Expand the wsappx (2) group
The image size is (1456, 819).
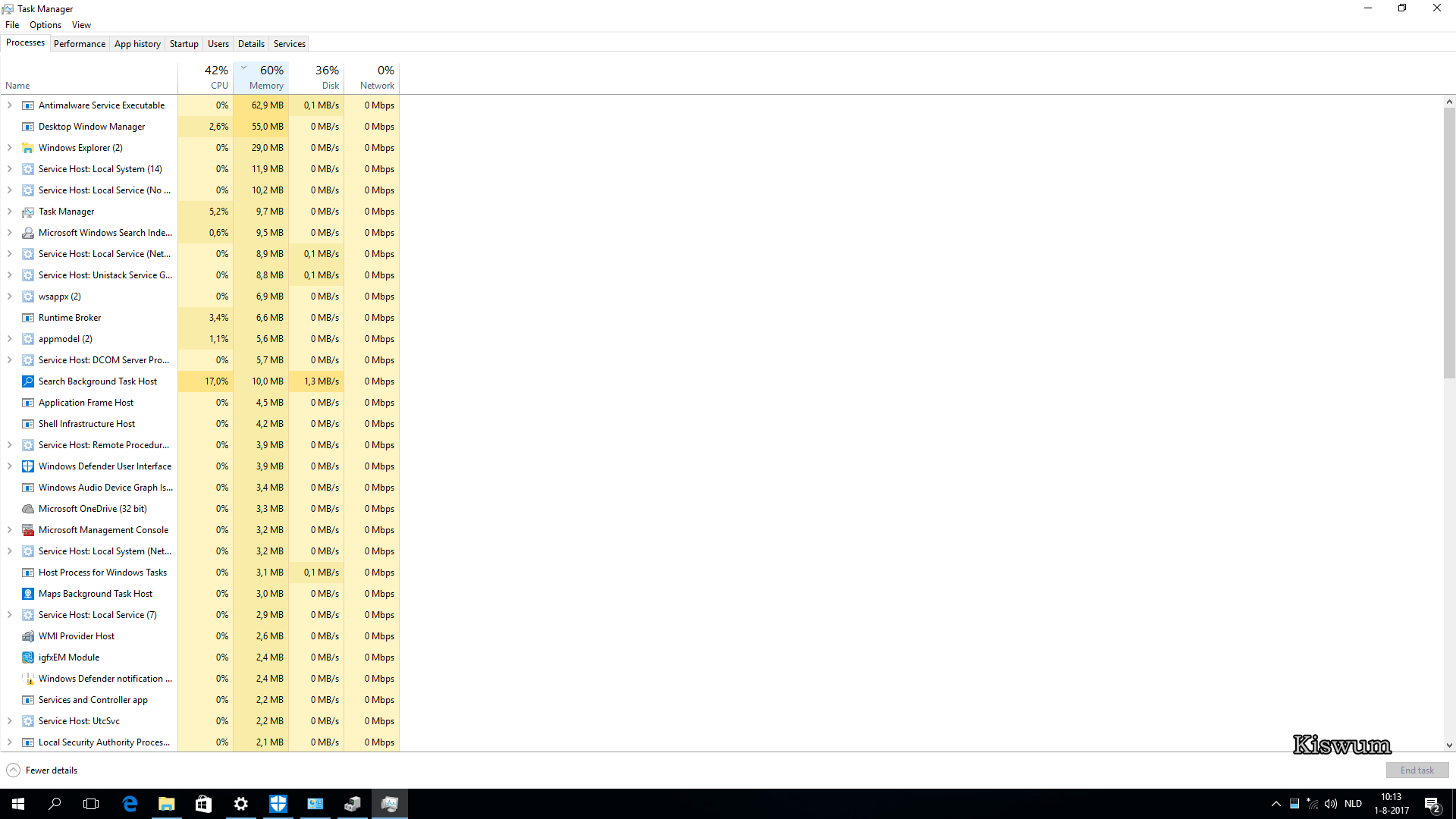pos(9,297)
